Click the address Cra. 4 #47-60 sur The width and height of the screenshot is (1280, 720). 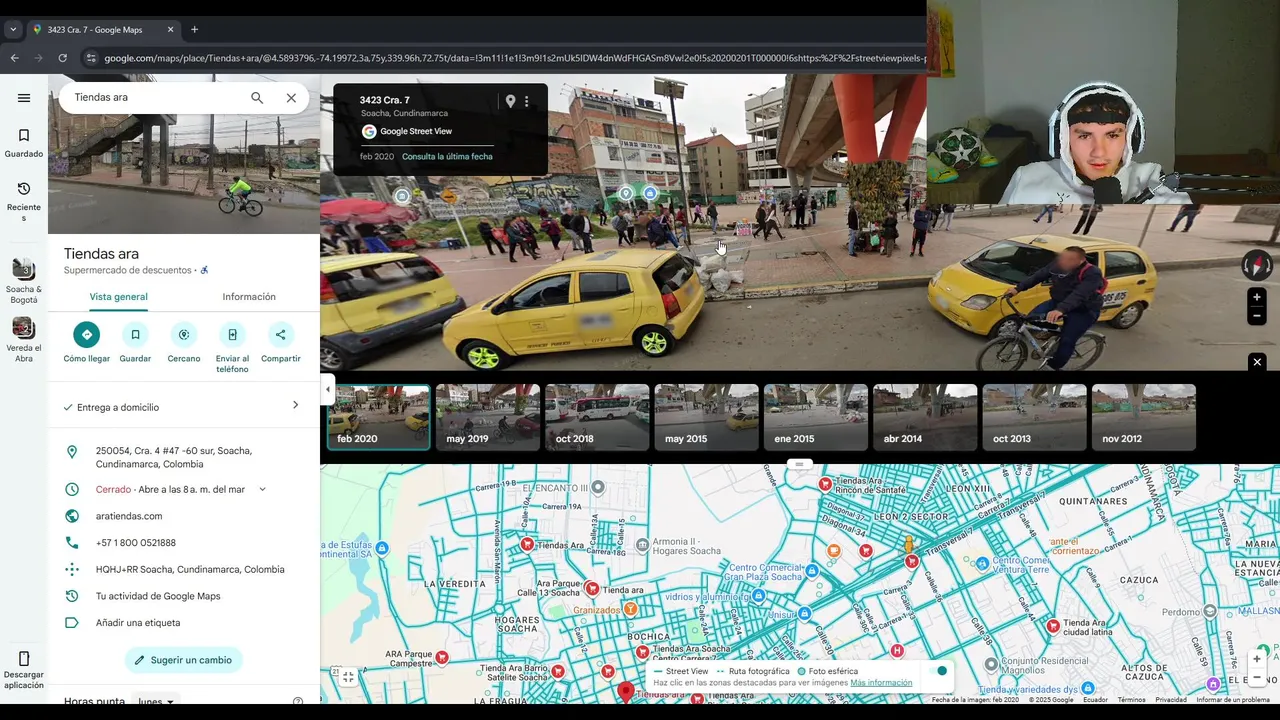[x=174, y=457]
